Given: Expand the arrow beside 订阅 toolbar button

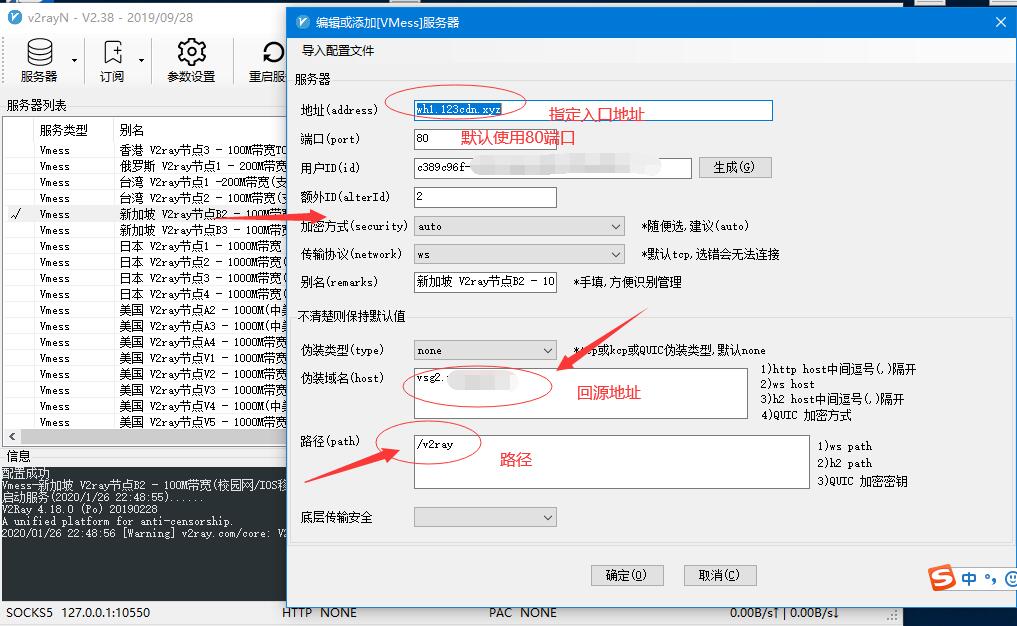Looking at the screenshot, I should (141, 60).
